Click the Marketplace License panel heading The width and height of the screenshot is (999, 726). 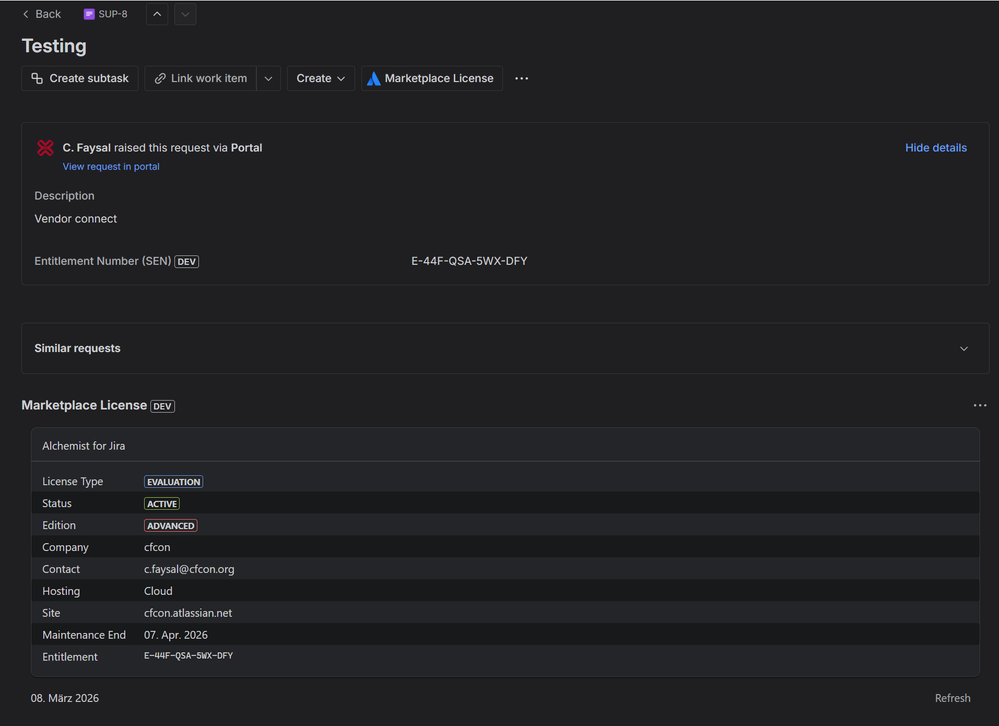(x=84, y=405)
